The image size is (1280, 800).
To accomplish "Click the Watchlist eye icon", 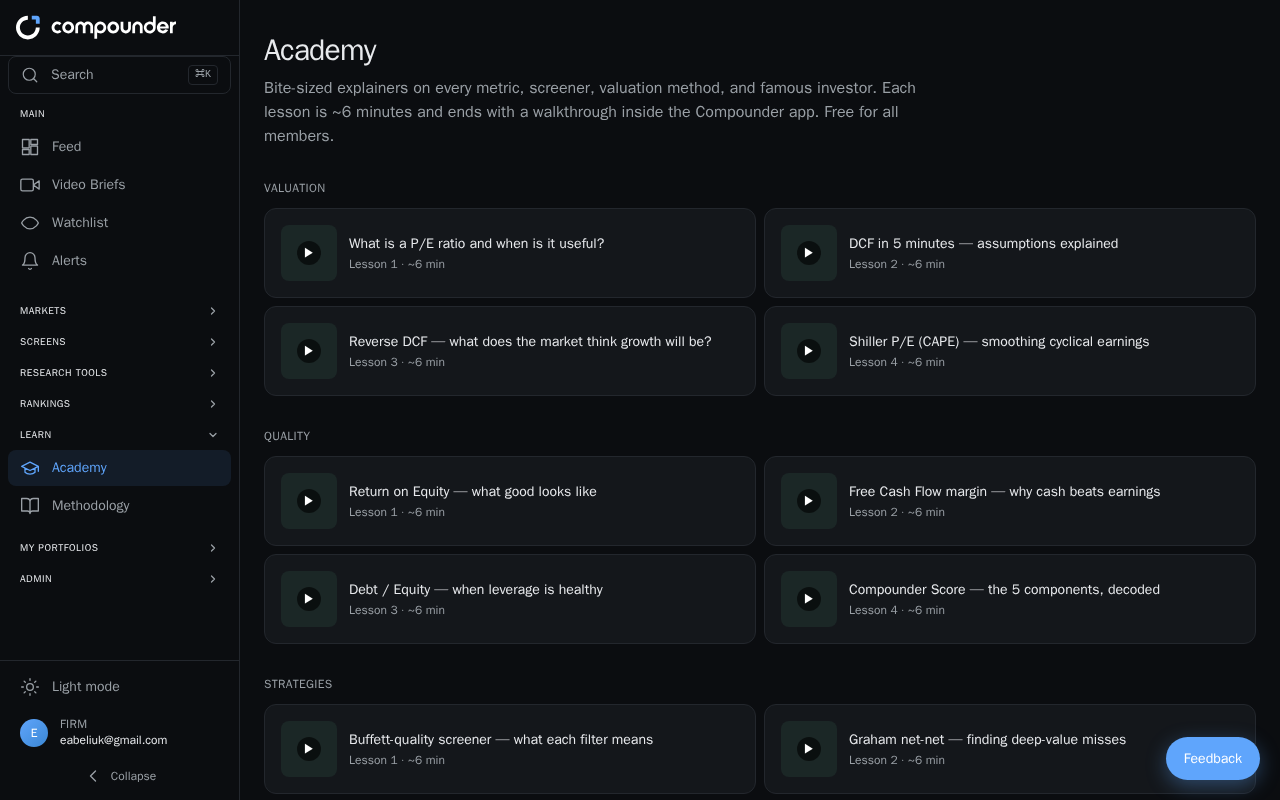I will click(30, 223).
